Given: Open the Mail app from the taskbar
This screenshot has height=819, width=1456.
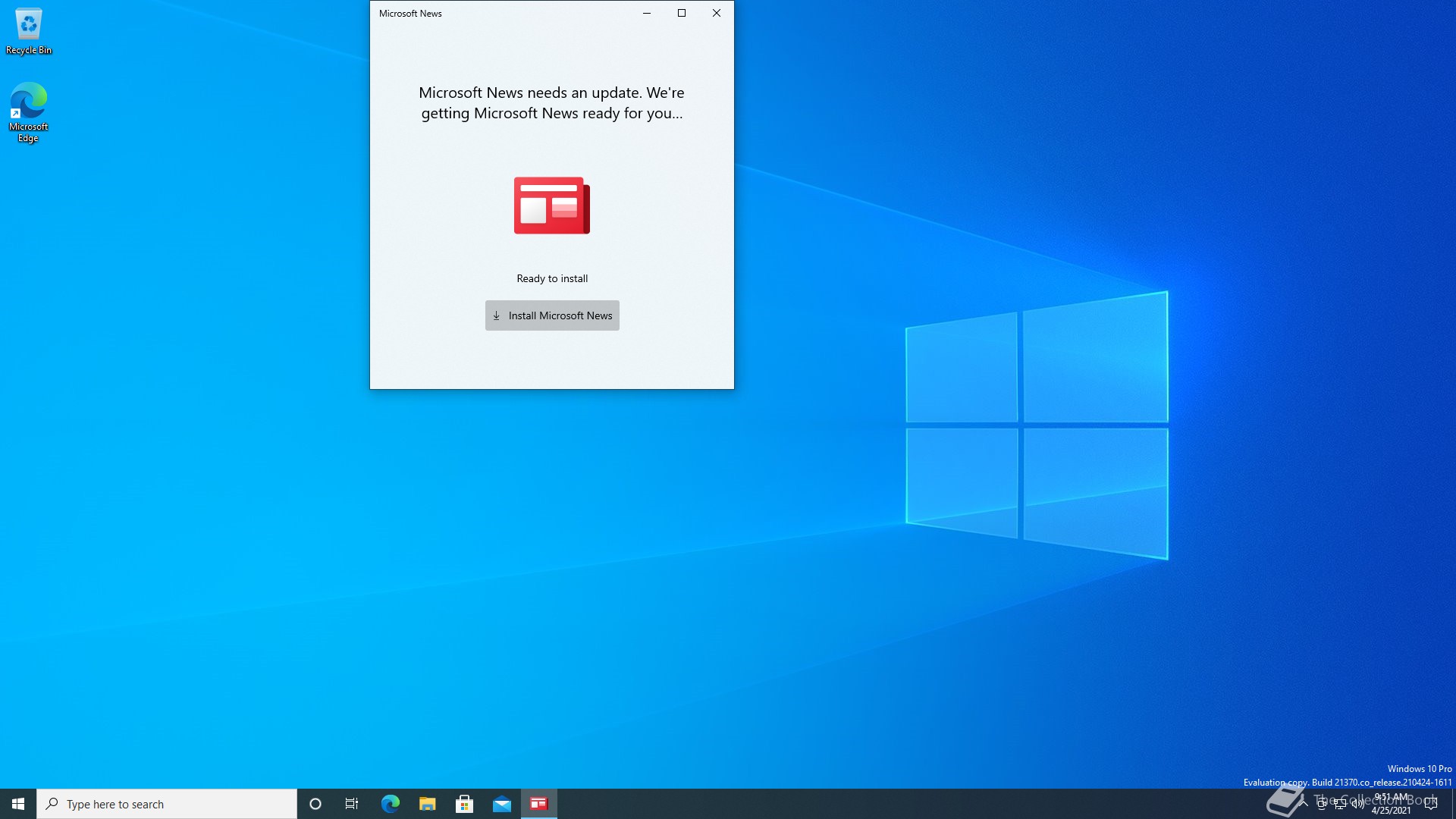Looking at the screenshot, I should (502, 804).
